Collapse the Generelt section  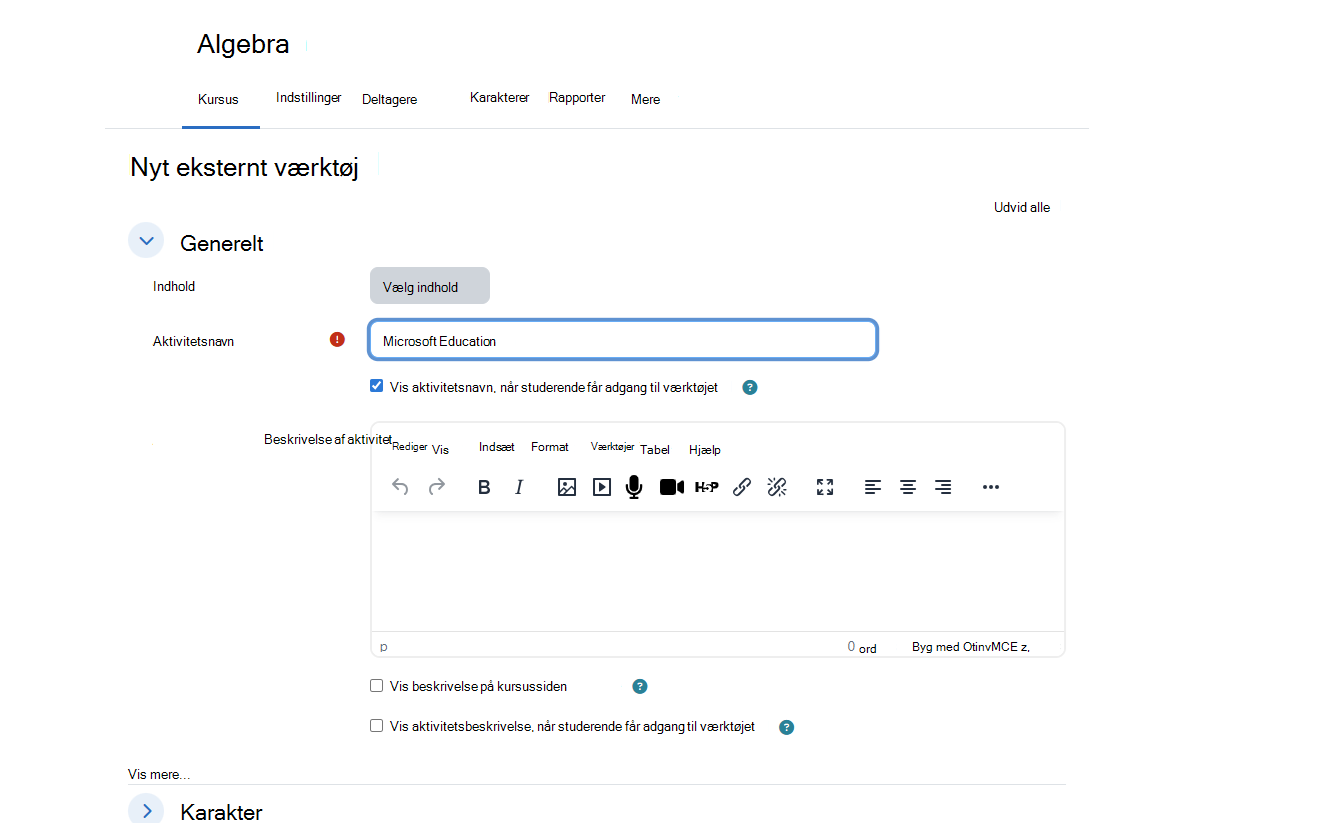146,241
